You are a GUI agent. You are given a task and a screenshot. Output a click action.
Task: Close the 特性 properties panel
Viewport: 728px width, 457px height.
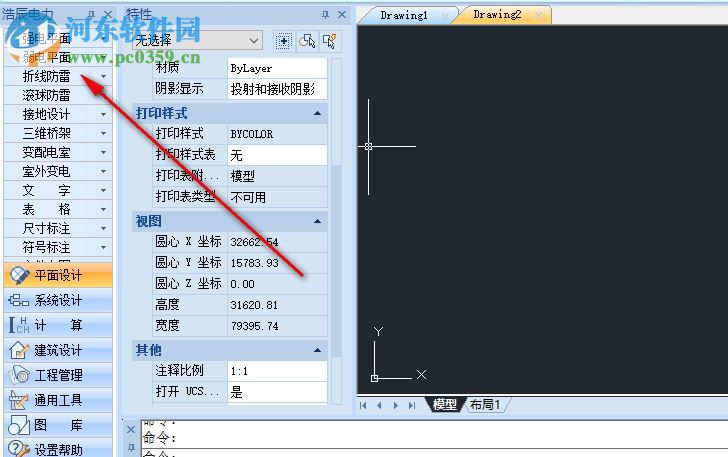click(x=342, y=15)
